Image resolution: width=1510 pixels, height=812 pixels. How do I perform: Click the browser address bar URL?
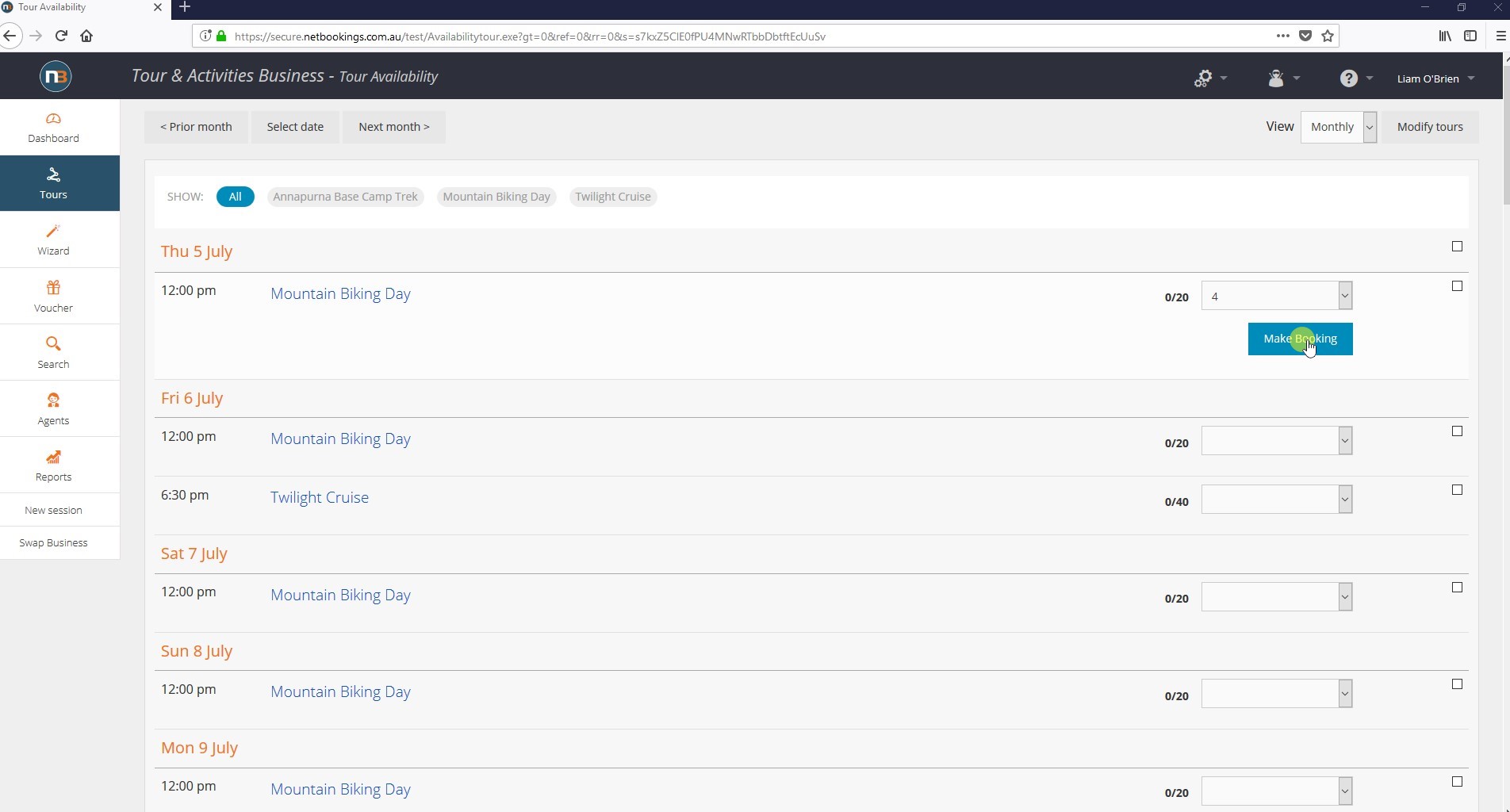tap(530, 36)
